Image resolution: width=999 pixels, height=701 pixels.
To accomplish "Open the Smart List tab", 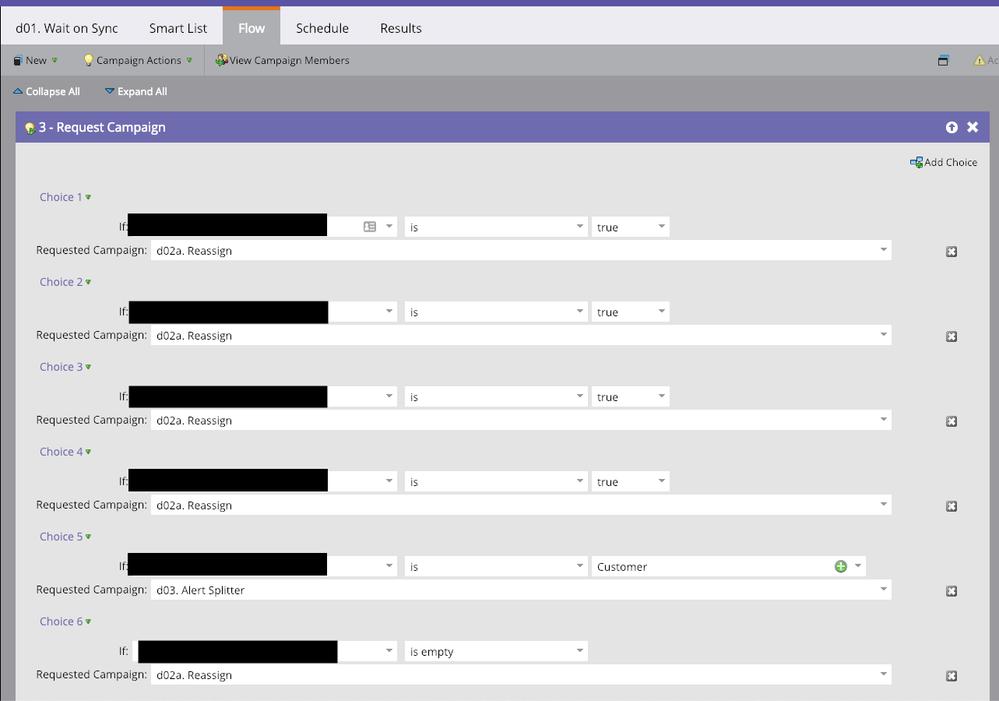I will tap(177, 28).
